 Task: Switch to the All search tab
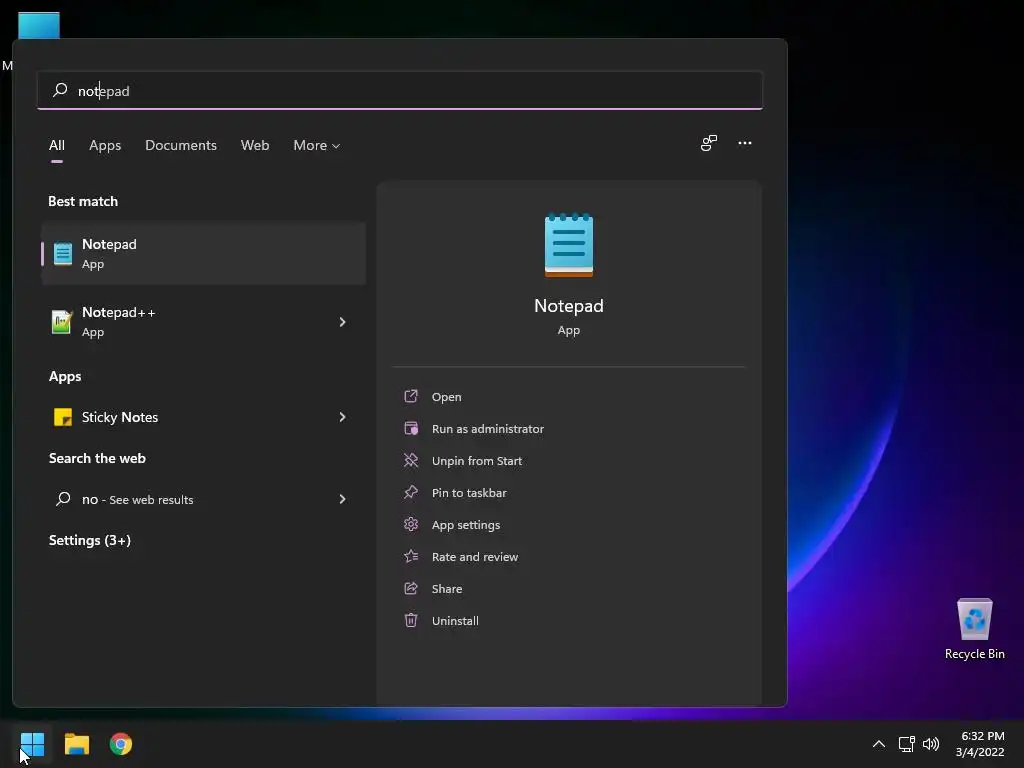[x=57, y=145]
